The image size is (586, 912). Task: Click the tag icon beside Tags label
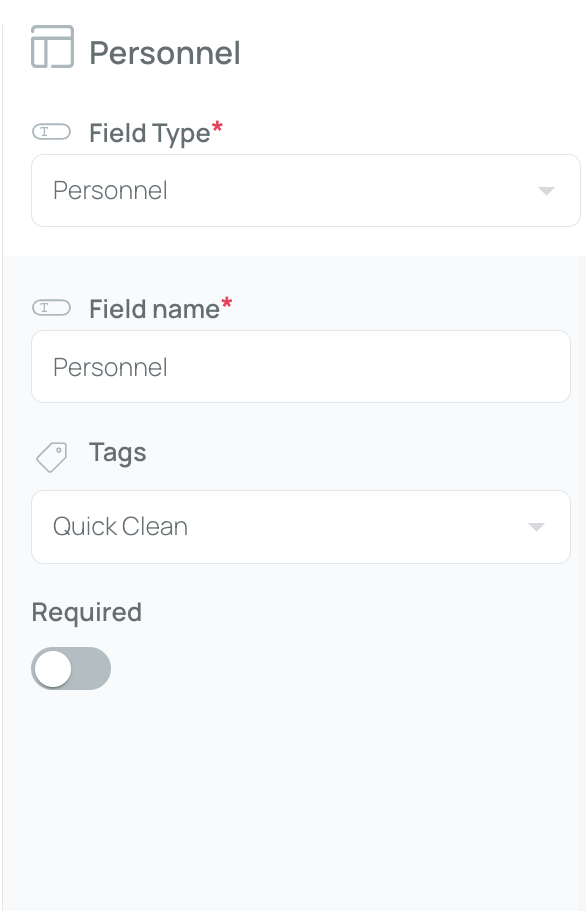52,457
